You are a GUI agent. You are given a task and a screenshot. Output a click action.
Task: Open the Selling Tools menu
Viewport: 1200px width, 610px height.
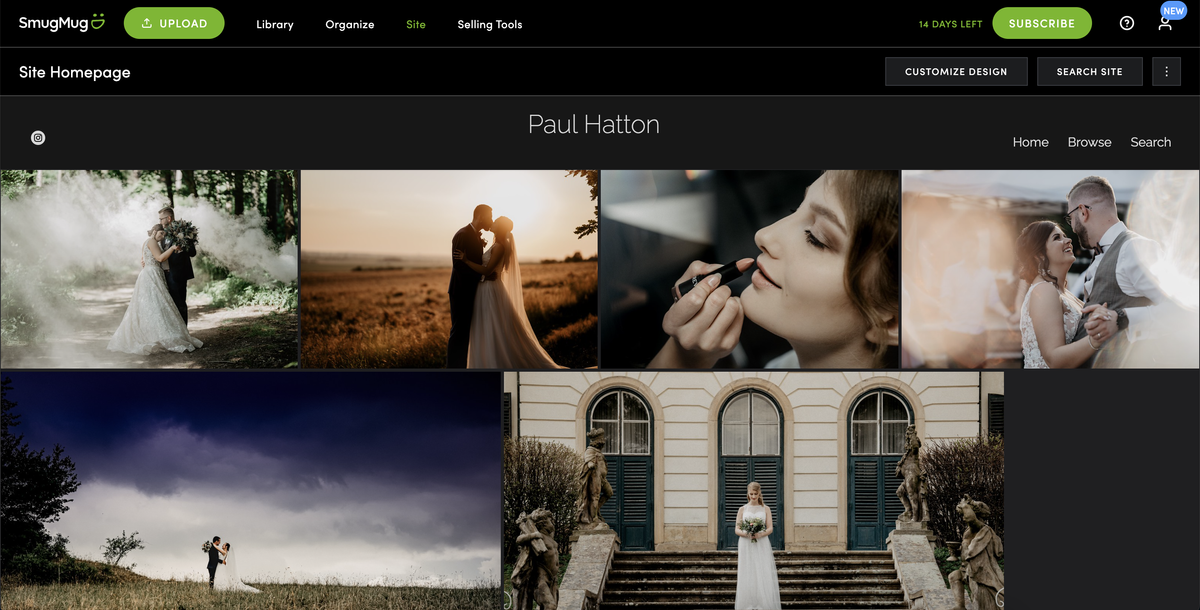click(489, 24)
